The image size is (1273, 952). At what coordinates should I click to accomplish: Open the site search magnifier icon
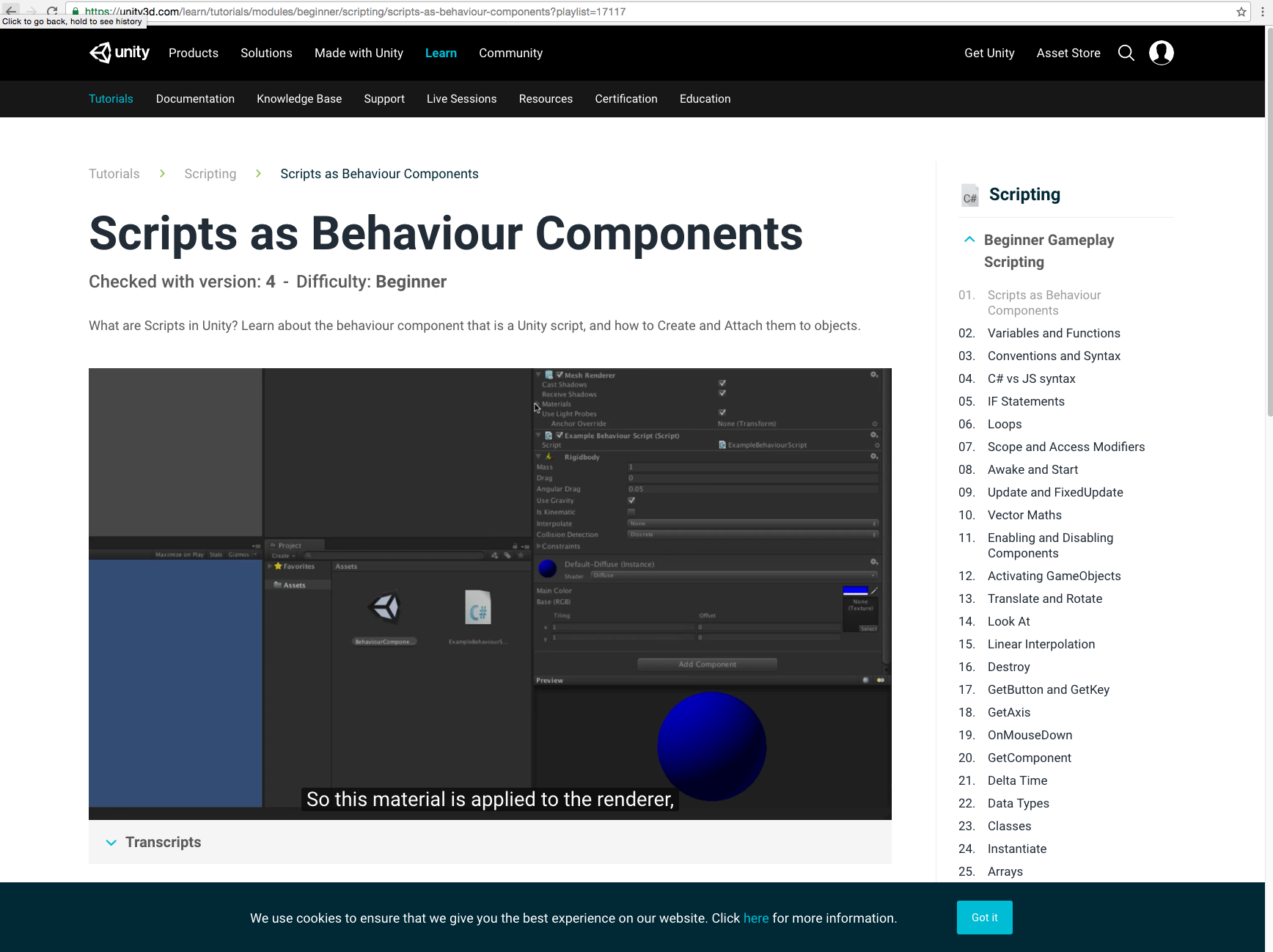tap(1126, 53)
